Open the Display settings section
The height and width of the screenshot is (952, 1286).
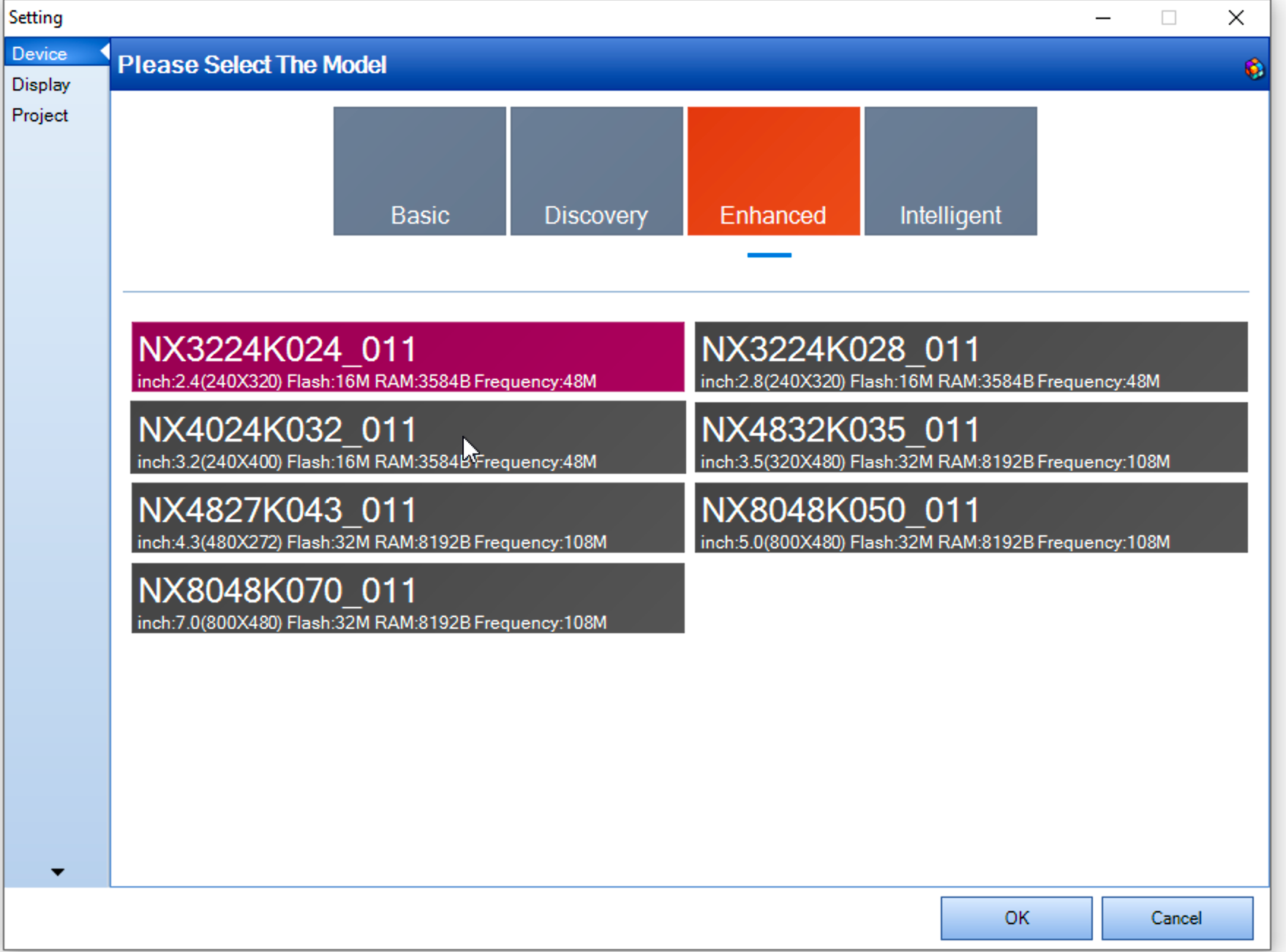tap(41, 84)
